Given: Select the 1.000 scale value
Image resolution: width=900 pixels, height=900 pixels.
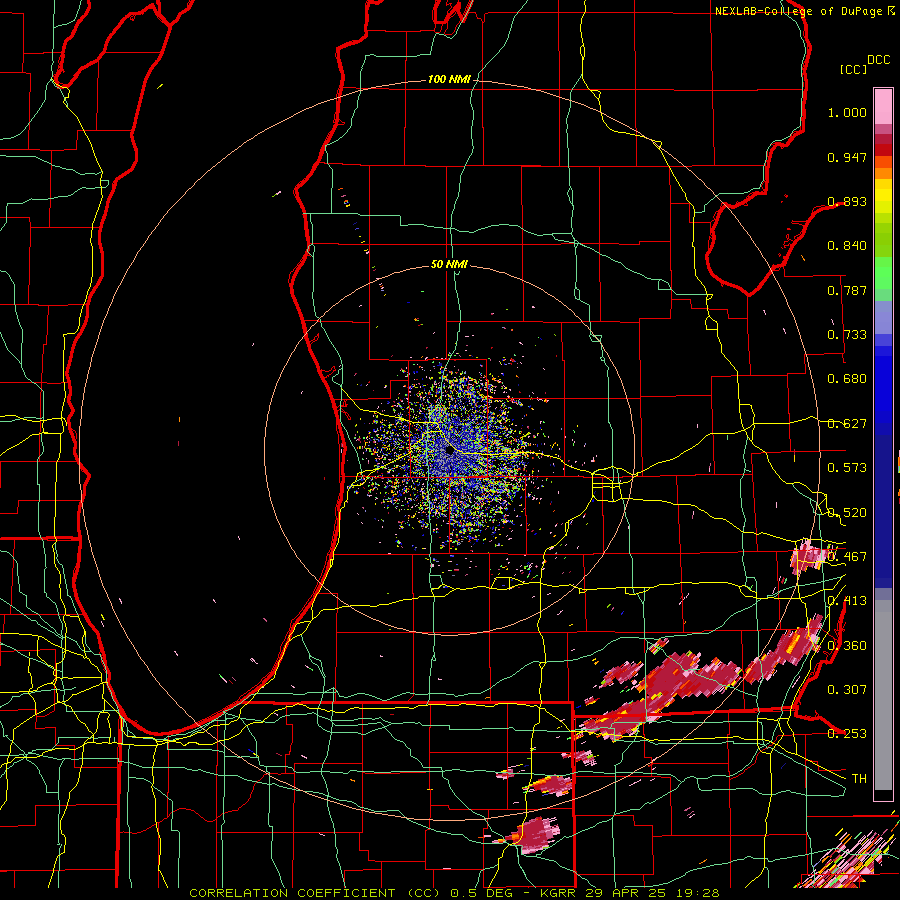Looking at the screenshot, I should tap(847, 112).
